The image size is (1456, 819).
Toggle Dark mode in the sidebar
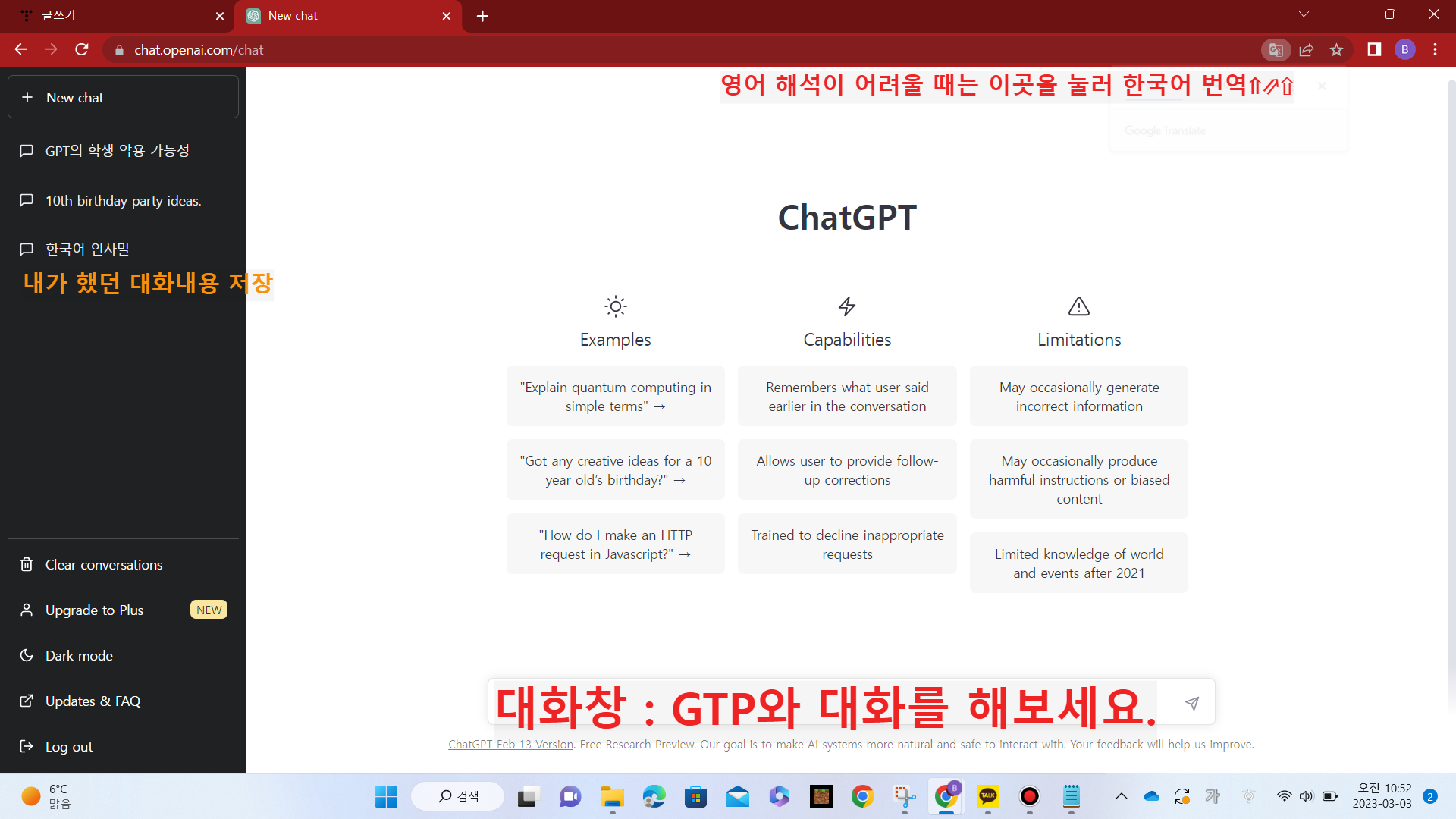(78, 655)
